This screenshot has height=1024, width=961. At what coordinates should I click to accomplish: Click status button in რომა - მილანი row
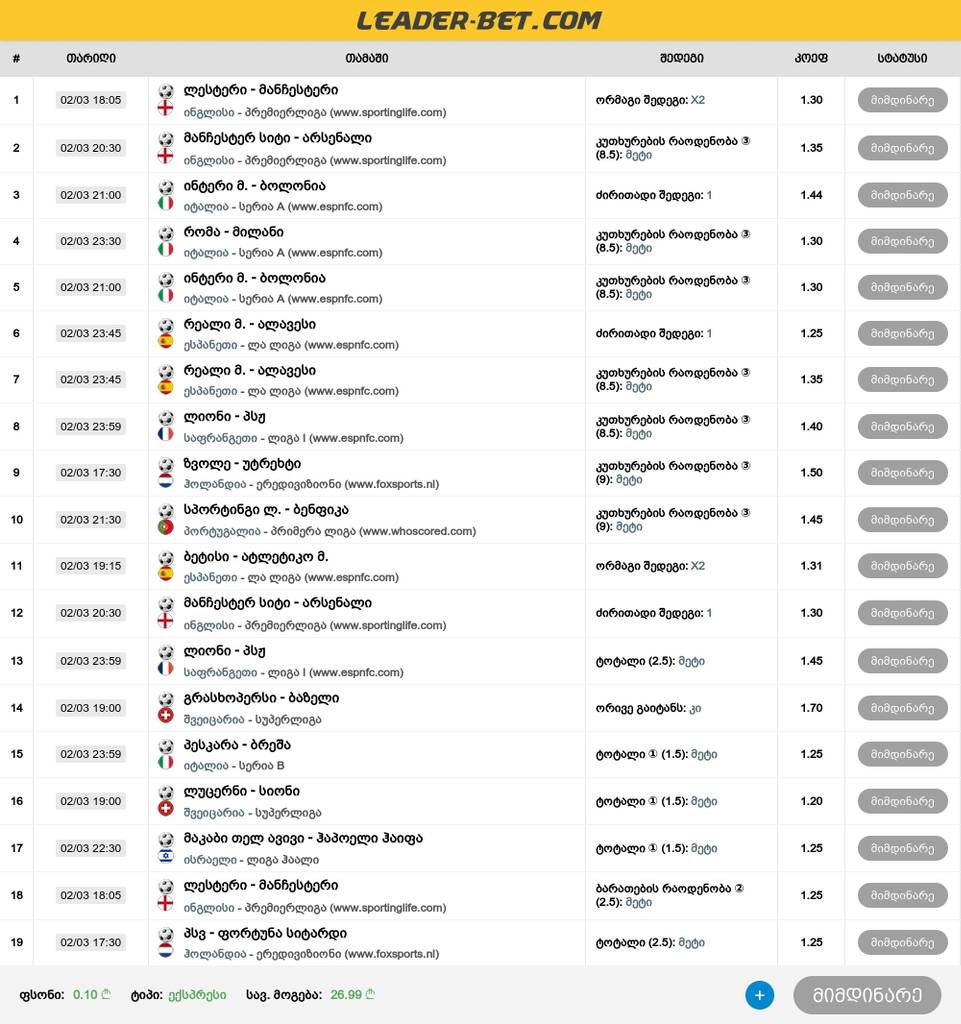point(902,241)
